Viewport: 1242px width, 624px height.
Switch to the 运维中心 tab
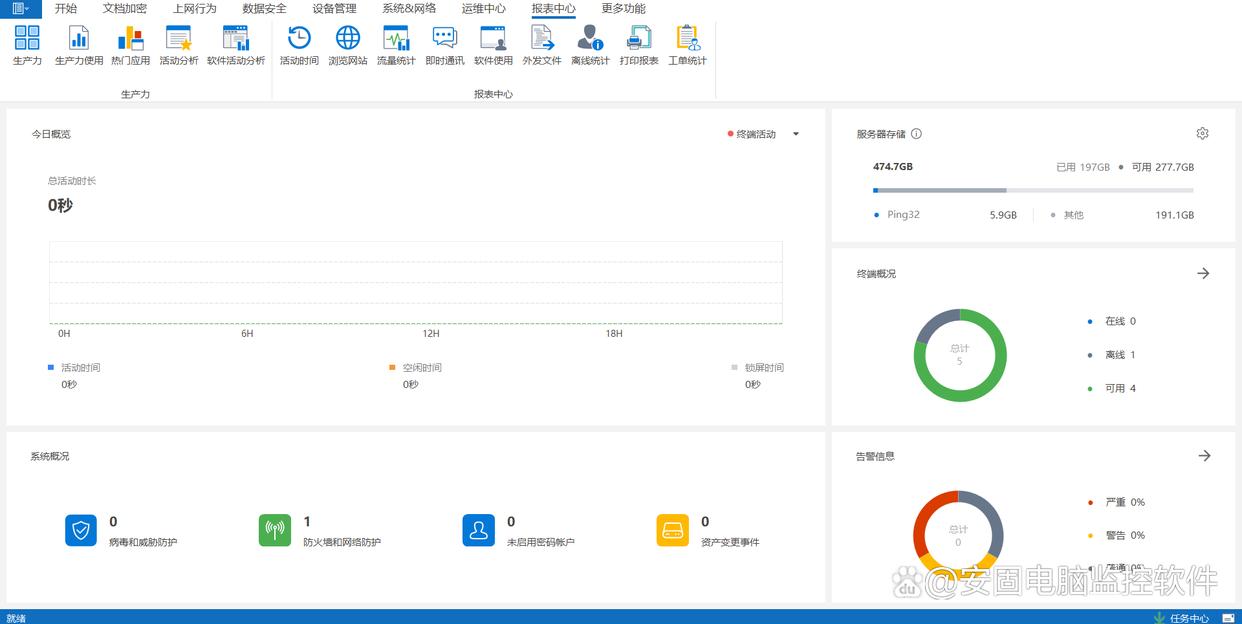click(x=483, y=9)
